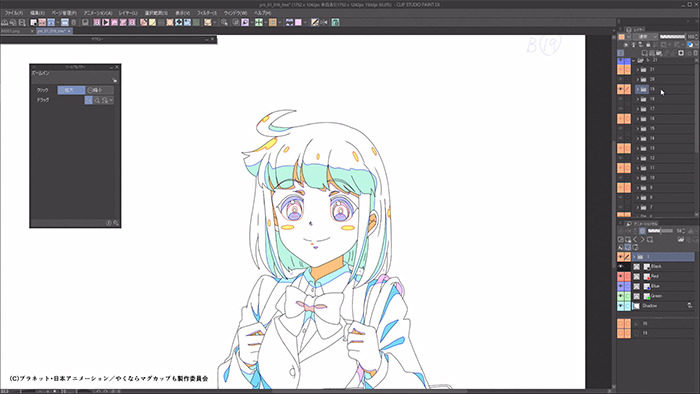Open the アニメーション(A) menu
The height and width of the screenshot is (394, 700).
click(x=98, y=13)
